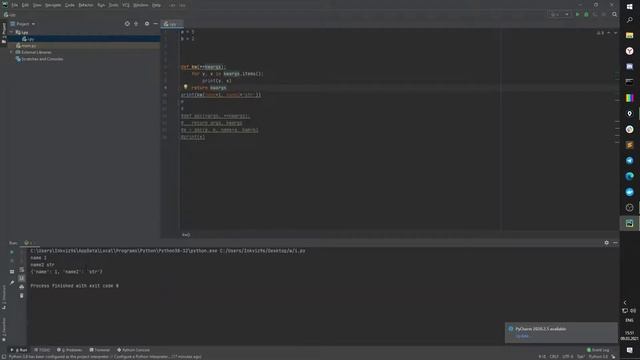Click the 'return kwargs' code line

[209, 88]
